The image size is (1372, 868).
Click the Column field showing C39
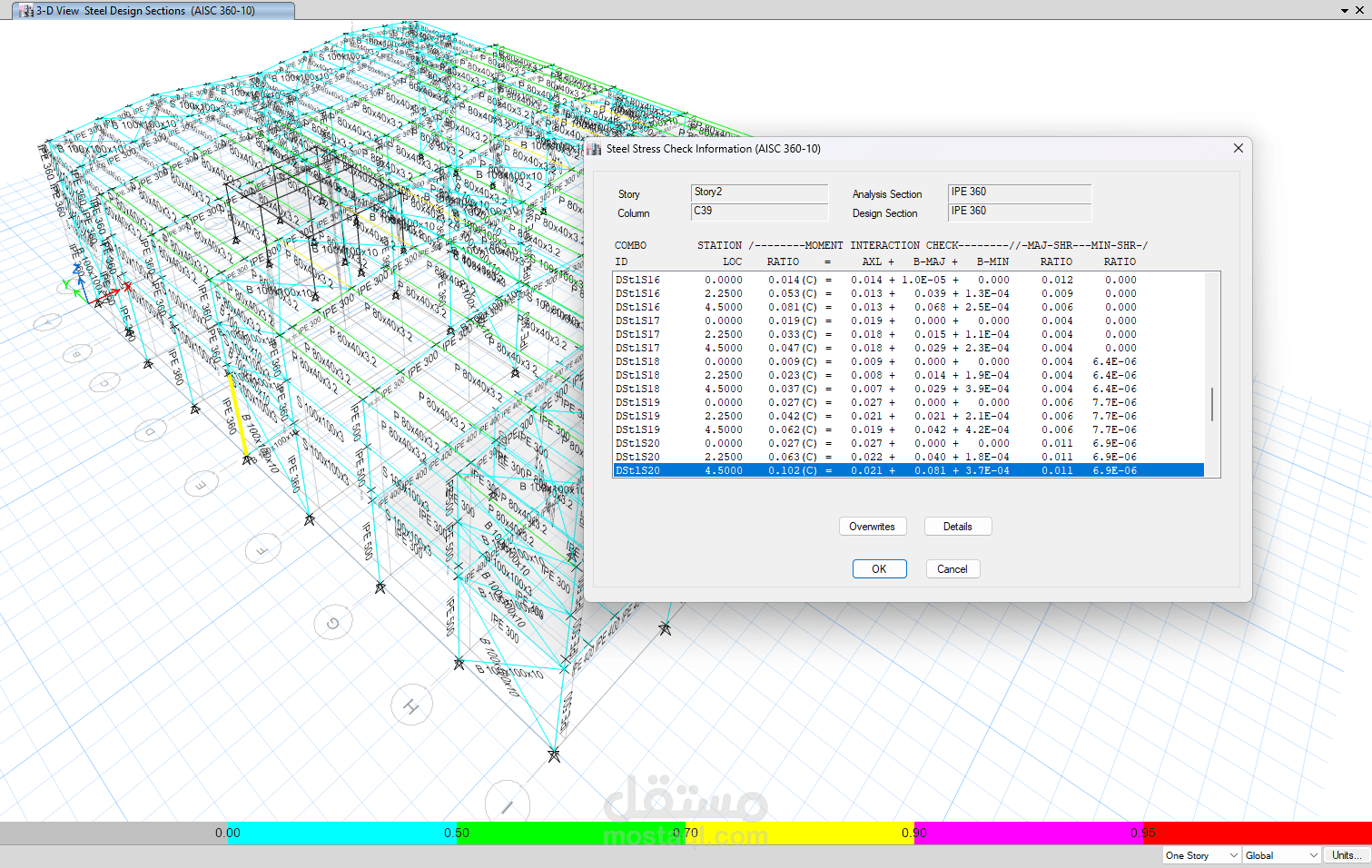point(759,212)
